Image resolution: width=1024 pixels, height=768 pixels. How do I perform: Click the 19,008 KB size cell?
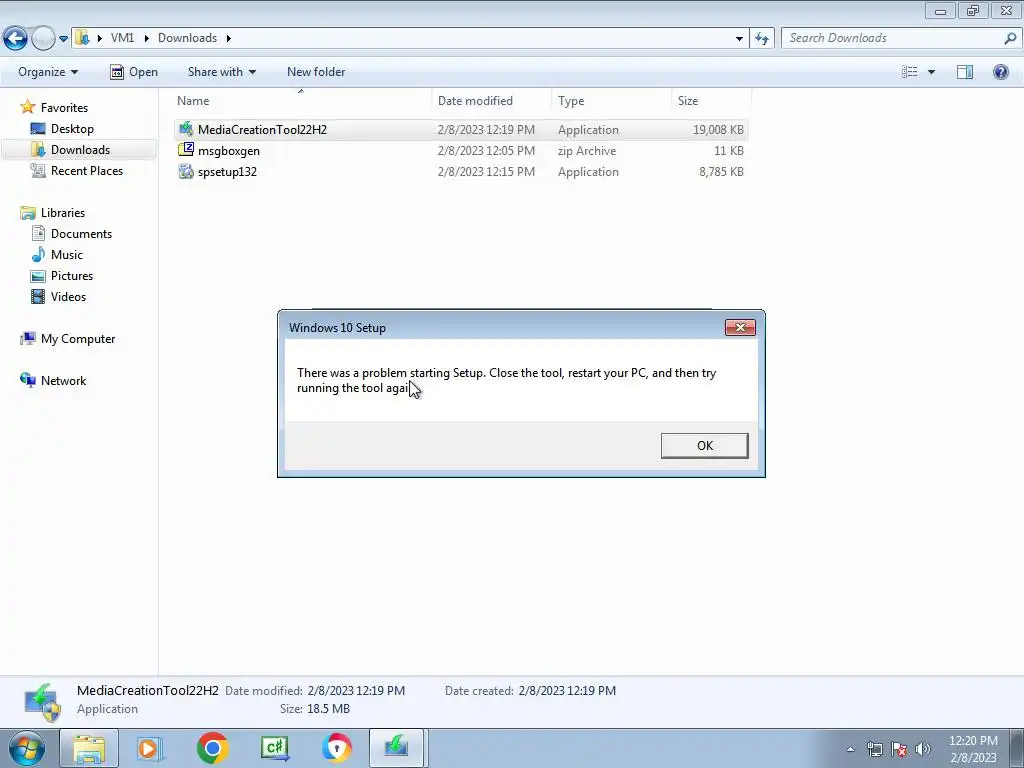pyautogui.click(x=718, y=129)
